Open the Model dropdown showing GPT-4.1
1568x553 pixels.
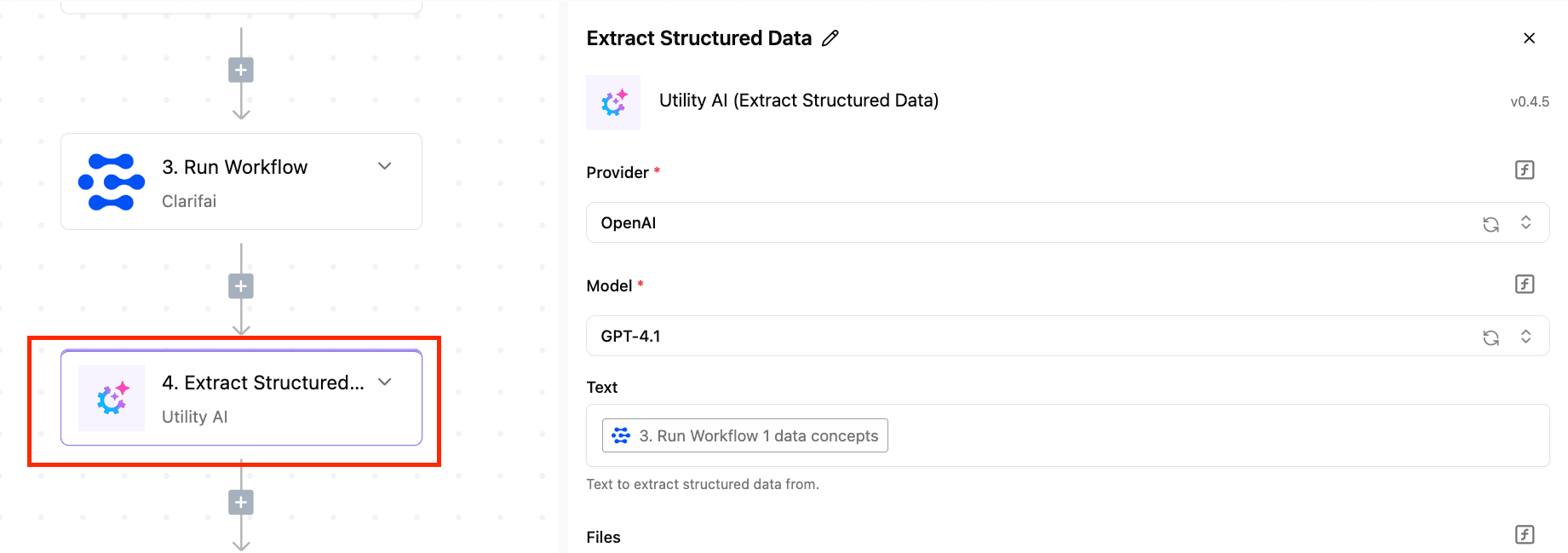(x=1067, y=336)
